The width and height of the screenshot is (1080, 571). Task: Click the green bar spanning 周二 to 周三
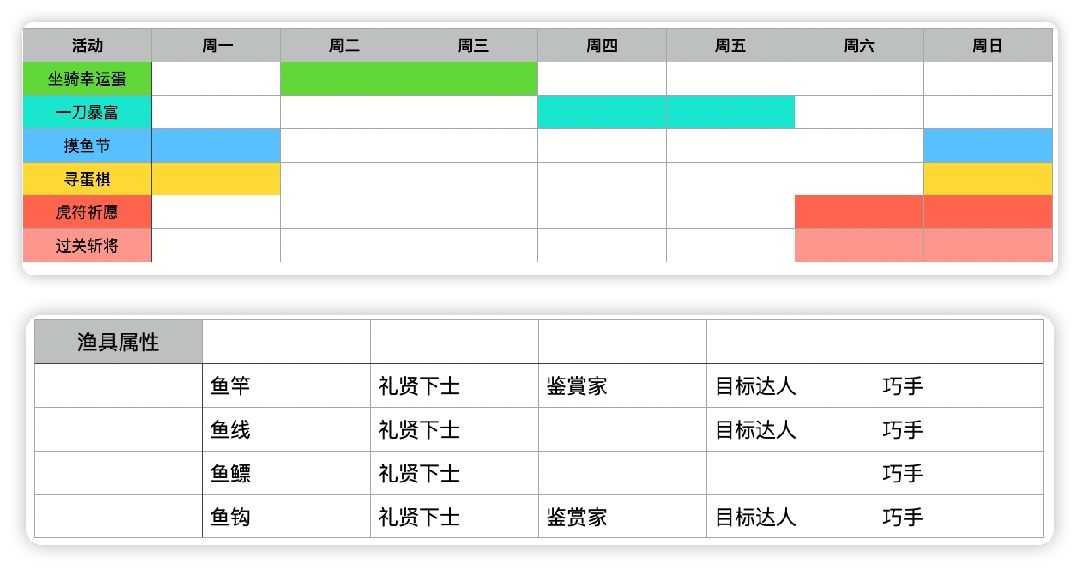click(x=408, y=78)
